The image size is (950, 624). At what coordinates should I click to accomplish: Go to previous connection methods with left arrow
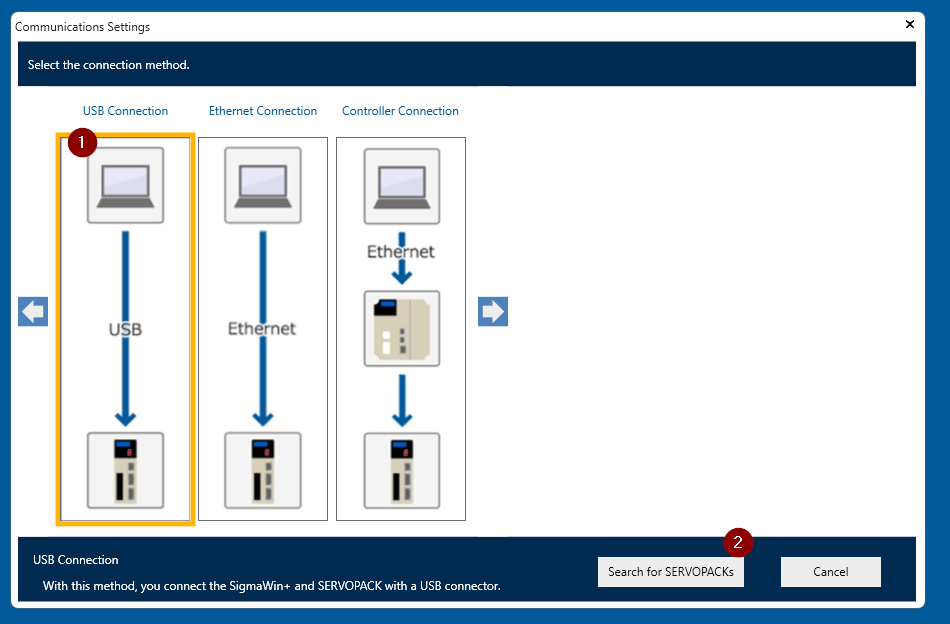click(33, 311)
